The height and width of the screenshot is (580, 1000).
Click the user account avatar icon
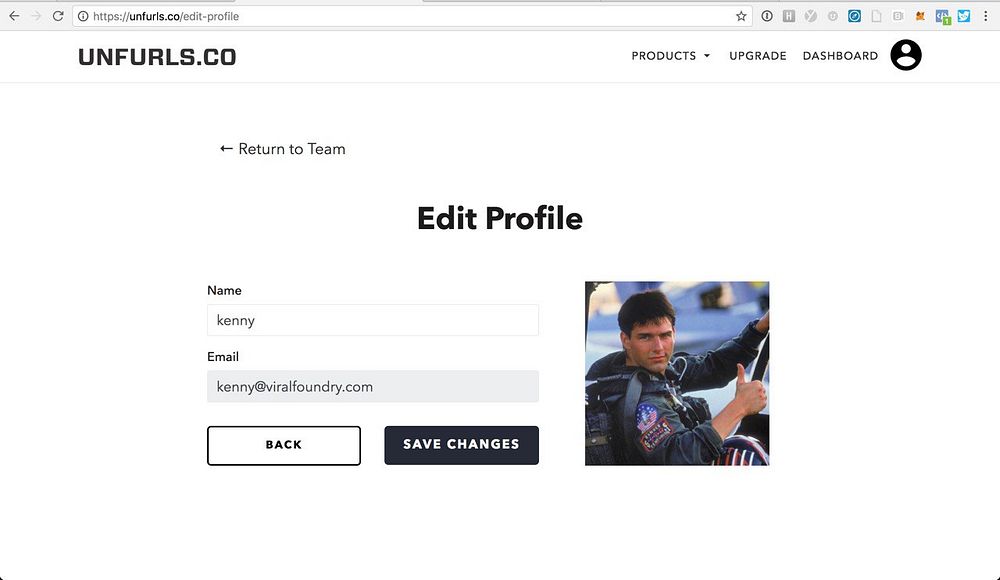[x=906, y=56]
